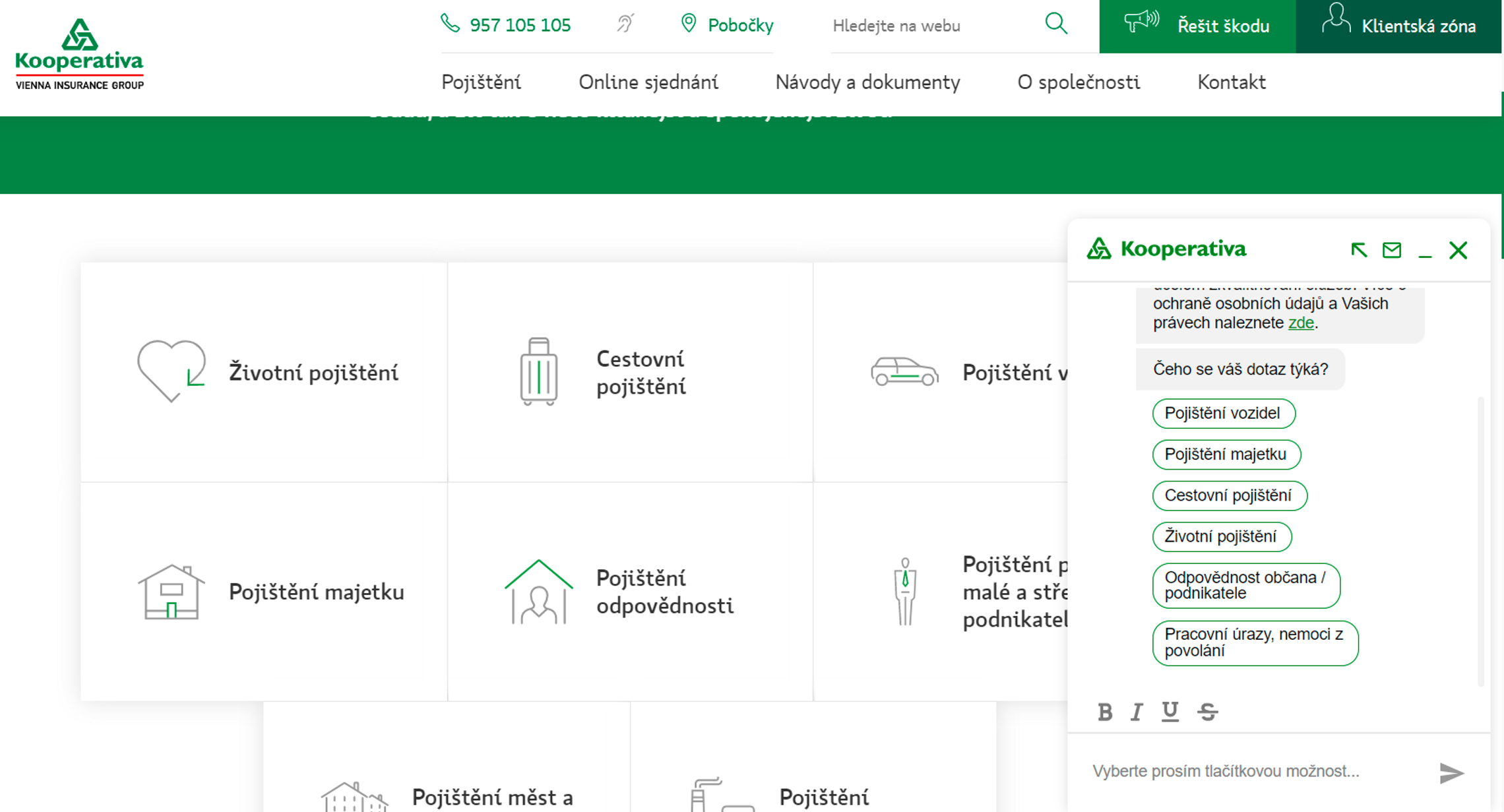Call the 957 105 105 phone link

coord(520,25)
